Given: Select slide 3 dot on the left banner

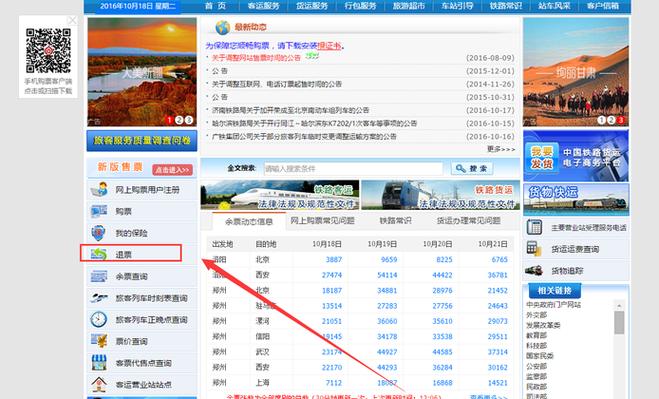Looking at the screenshot, I should [x=189, y=120].
